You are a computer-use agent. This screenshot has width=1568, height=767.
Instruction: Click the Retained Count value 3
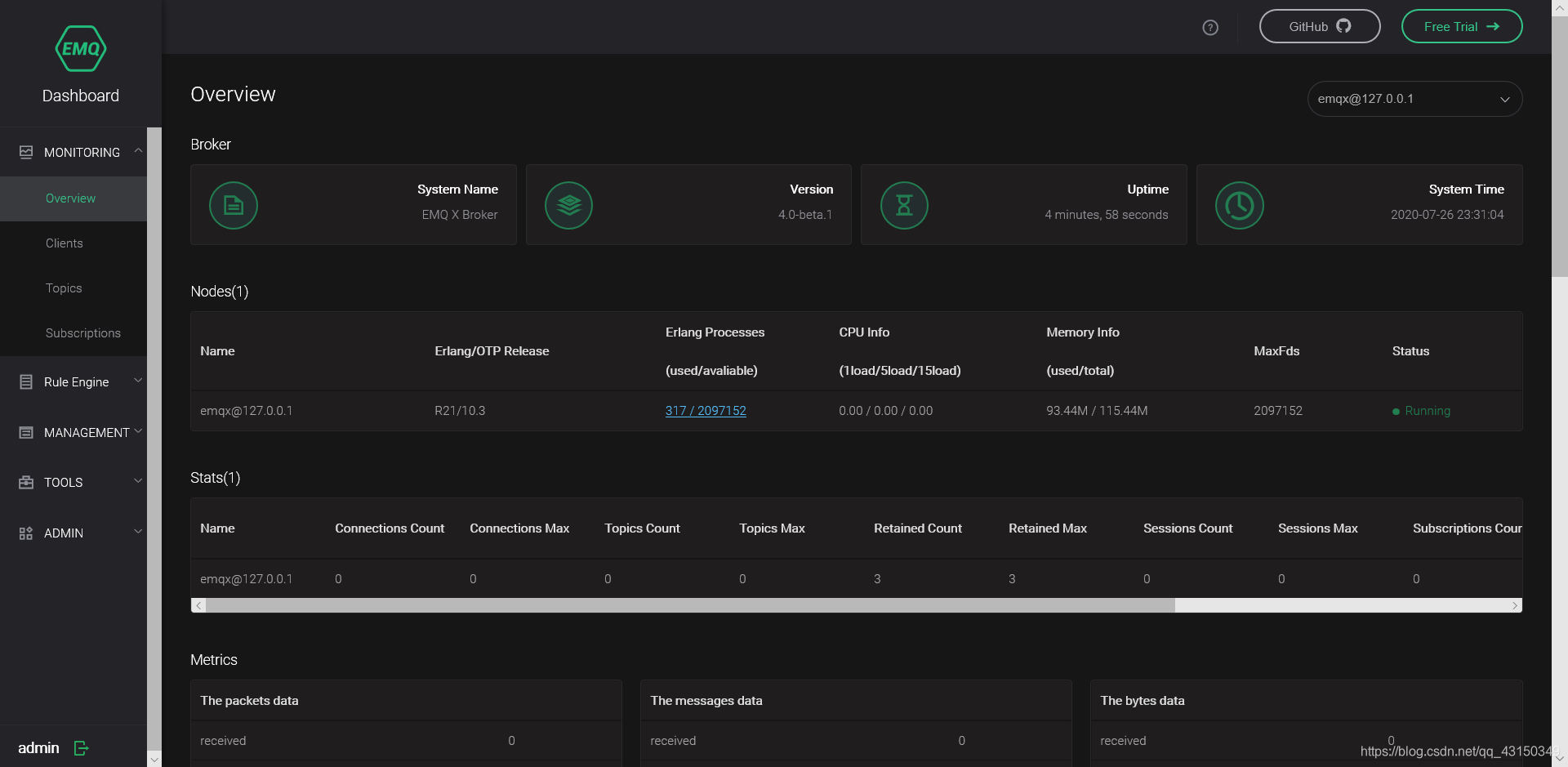[877, 579]
